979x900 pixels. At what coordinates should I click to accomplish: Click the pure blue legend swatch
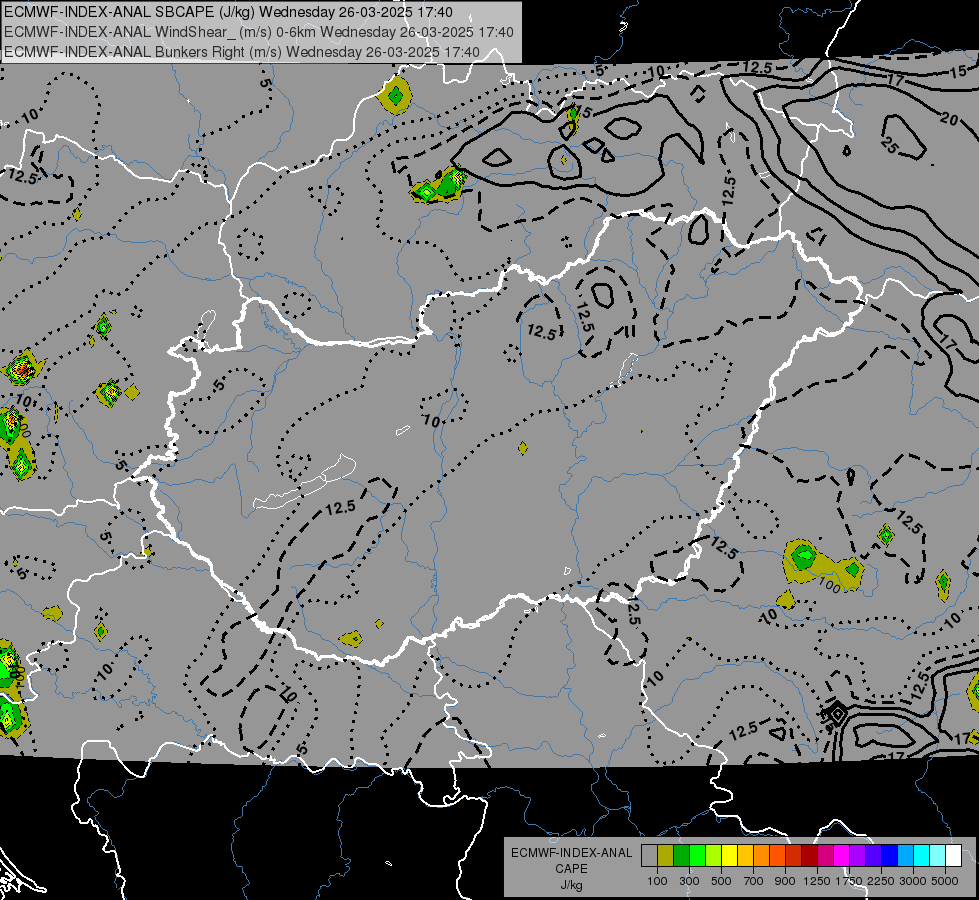(x=890, y=855)
